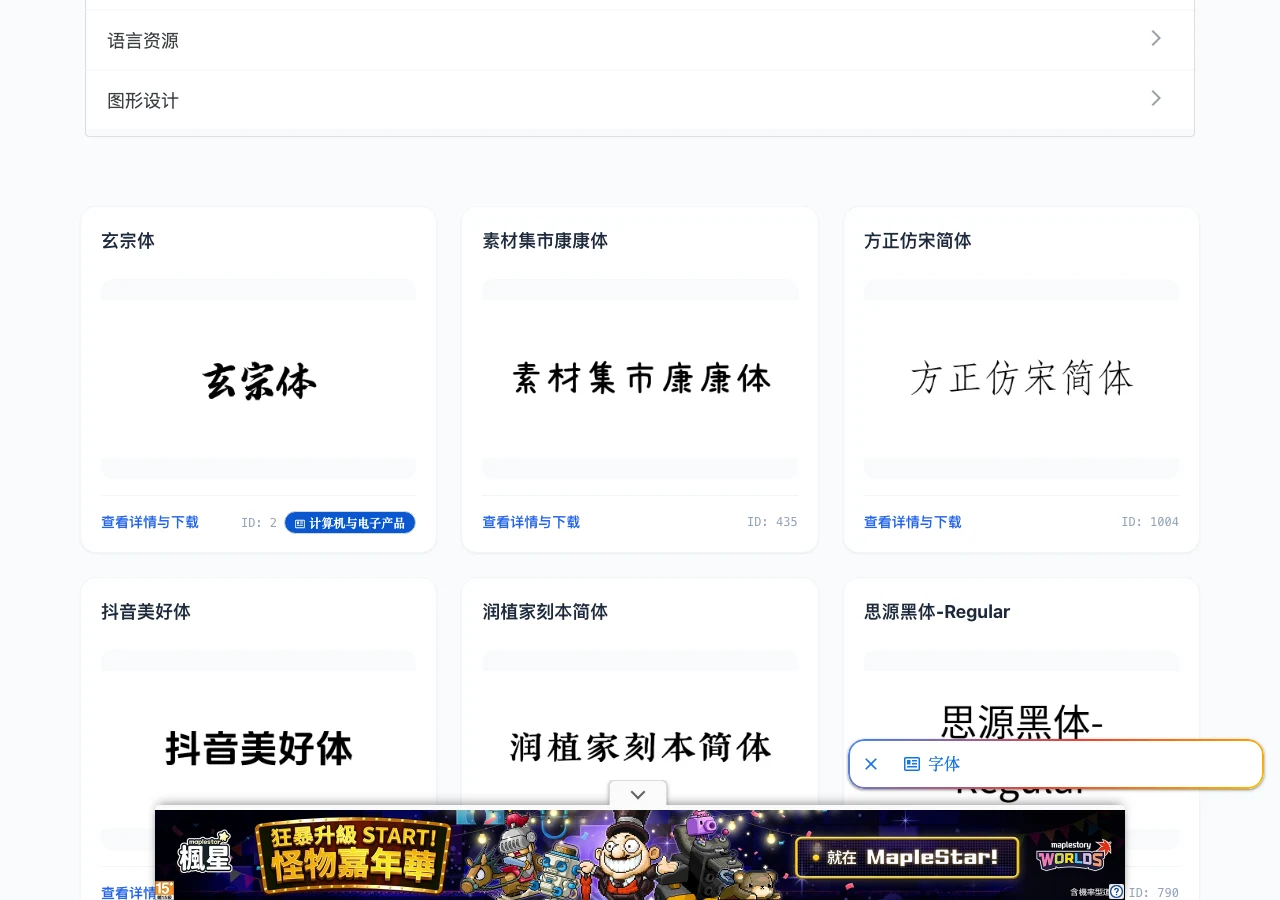Click the maplestory WORLDS logo in ad

[x=1074, y=855]
